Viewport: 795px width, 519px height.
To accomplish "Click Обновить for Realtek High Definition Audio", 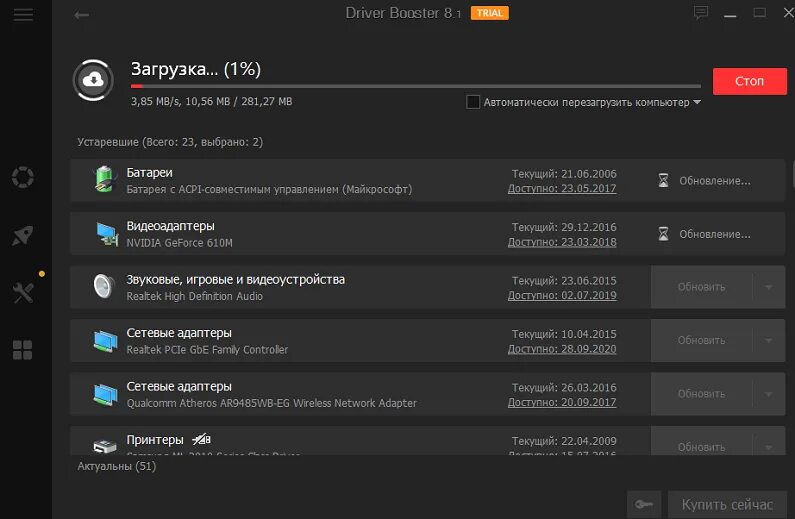I will [x=702, y=287].
